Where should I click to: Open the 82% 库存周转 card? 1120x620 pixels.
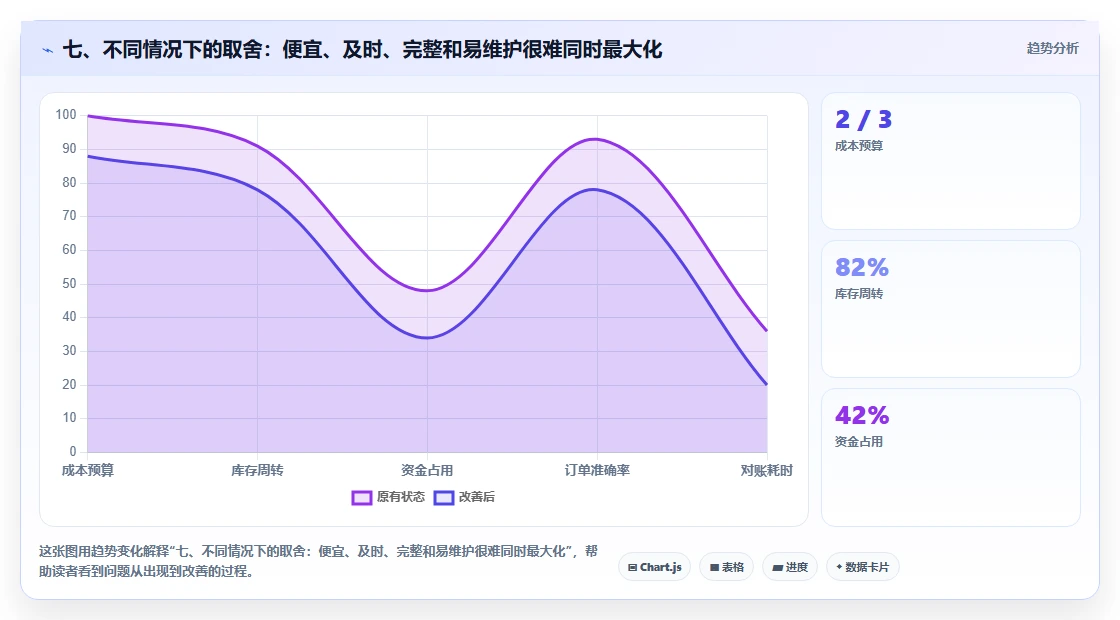pyautogui.click(x=951, y=309)
